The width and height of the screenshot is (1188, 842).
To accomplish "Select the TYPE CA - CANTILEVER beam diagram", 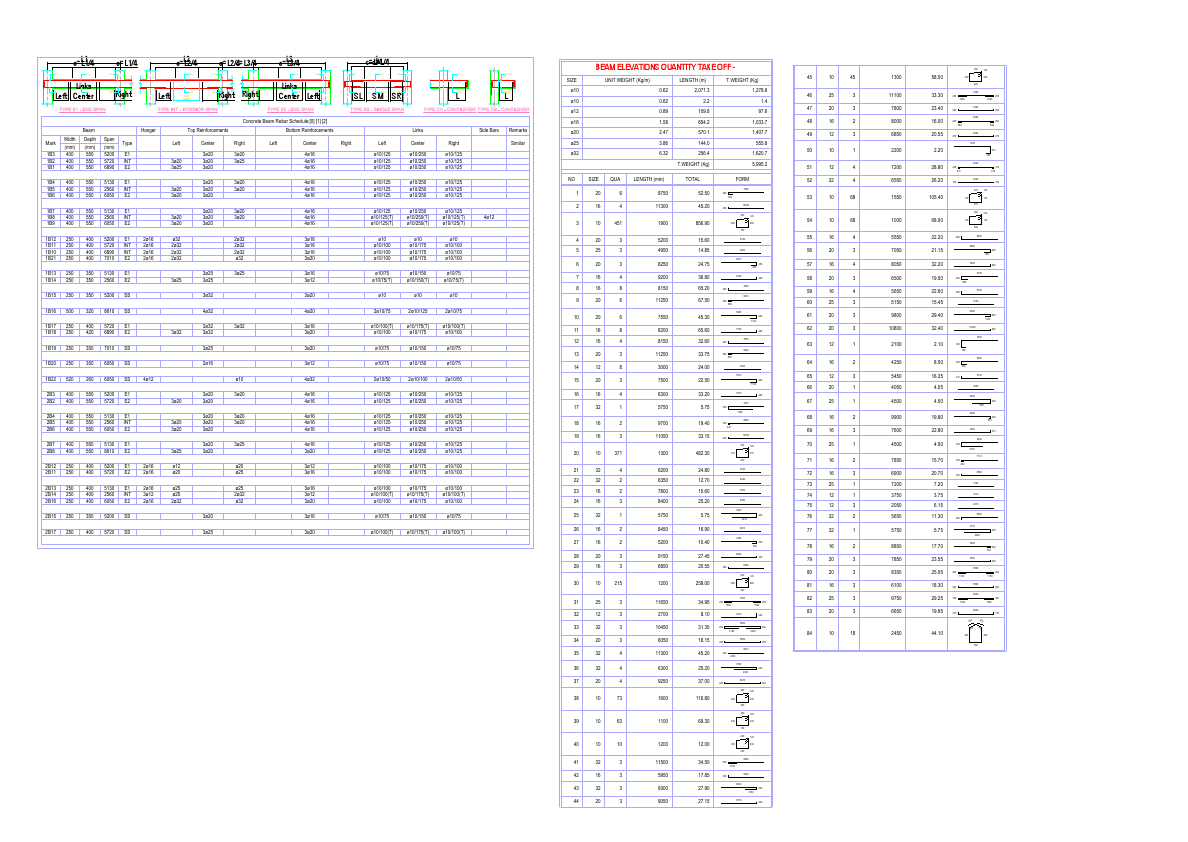I will (x=450, y=84).
